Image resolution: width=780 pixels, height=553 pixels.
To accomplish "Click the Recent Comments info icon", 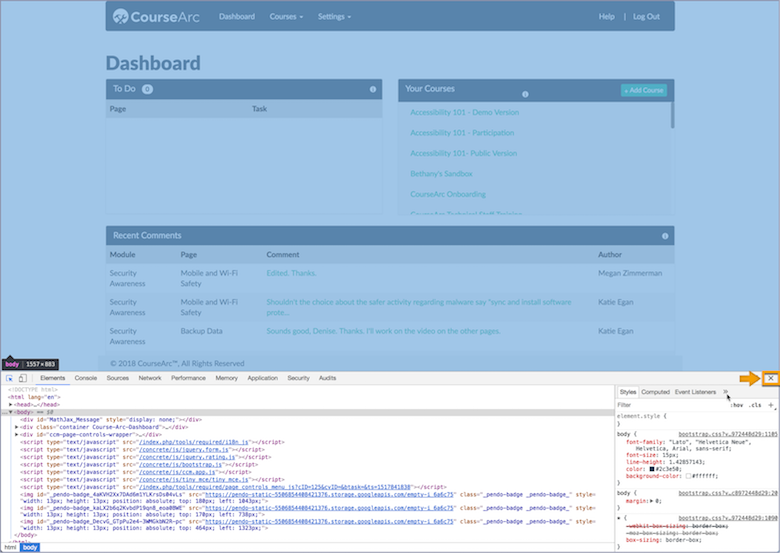I will (665, 236).
